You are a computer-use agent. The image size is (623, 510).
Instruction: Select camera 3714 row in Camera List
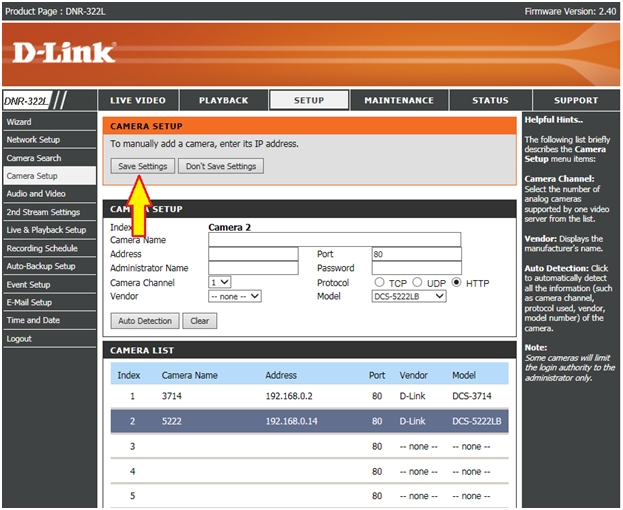tap(310, 395)
